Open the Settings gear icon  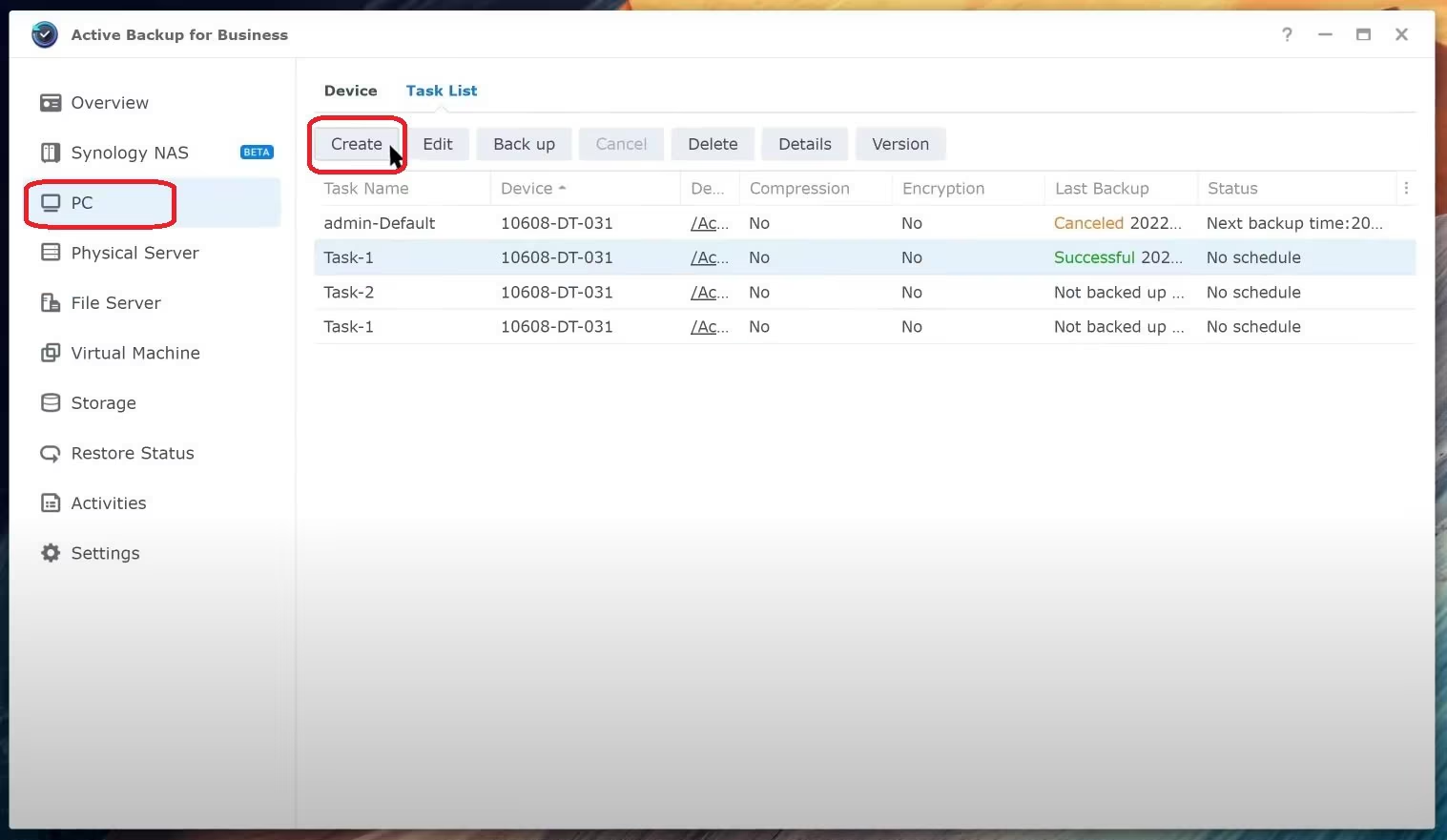51,553
